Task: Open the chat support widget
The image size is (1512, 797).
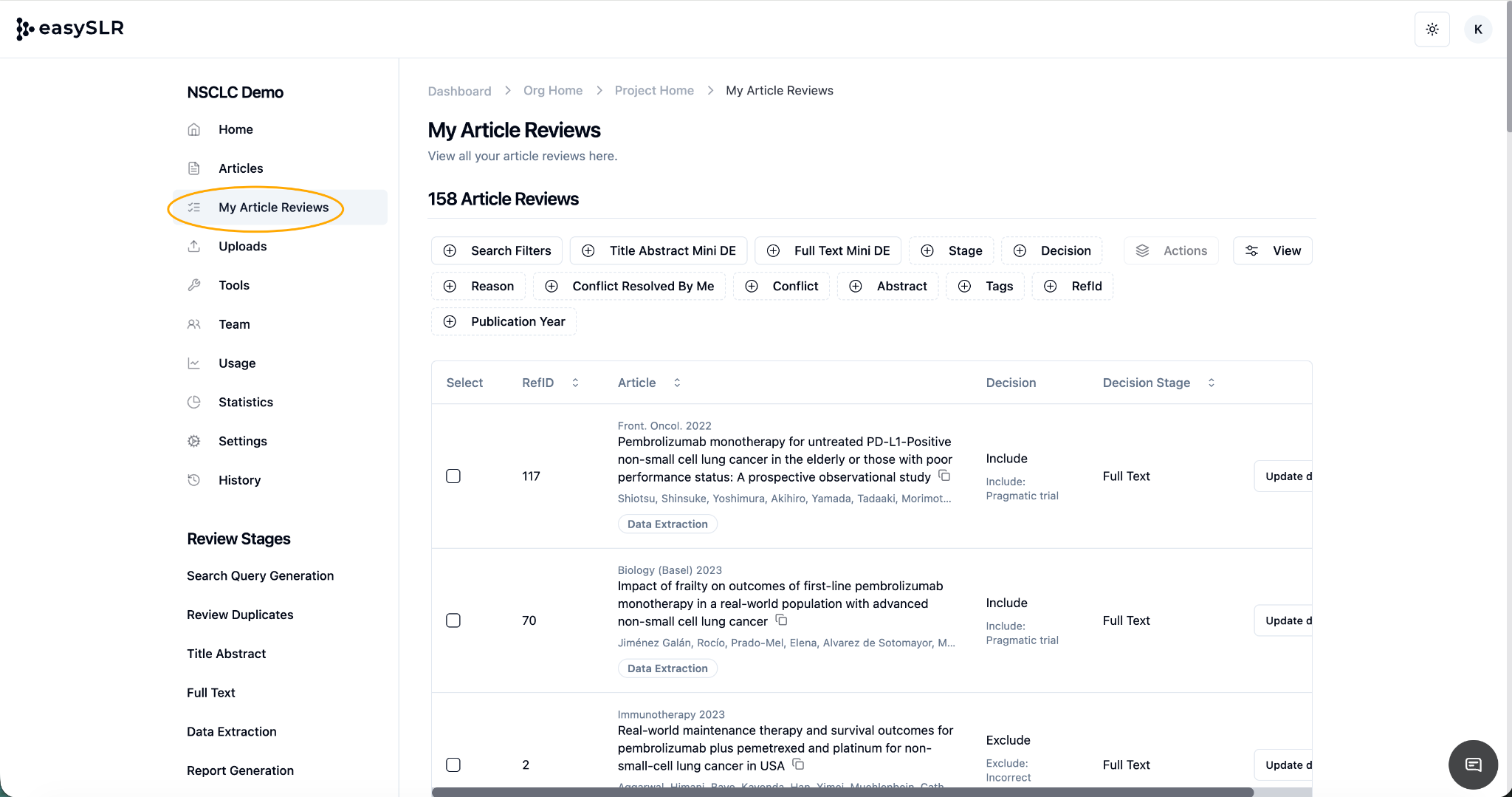Action: point(1473,764)
